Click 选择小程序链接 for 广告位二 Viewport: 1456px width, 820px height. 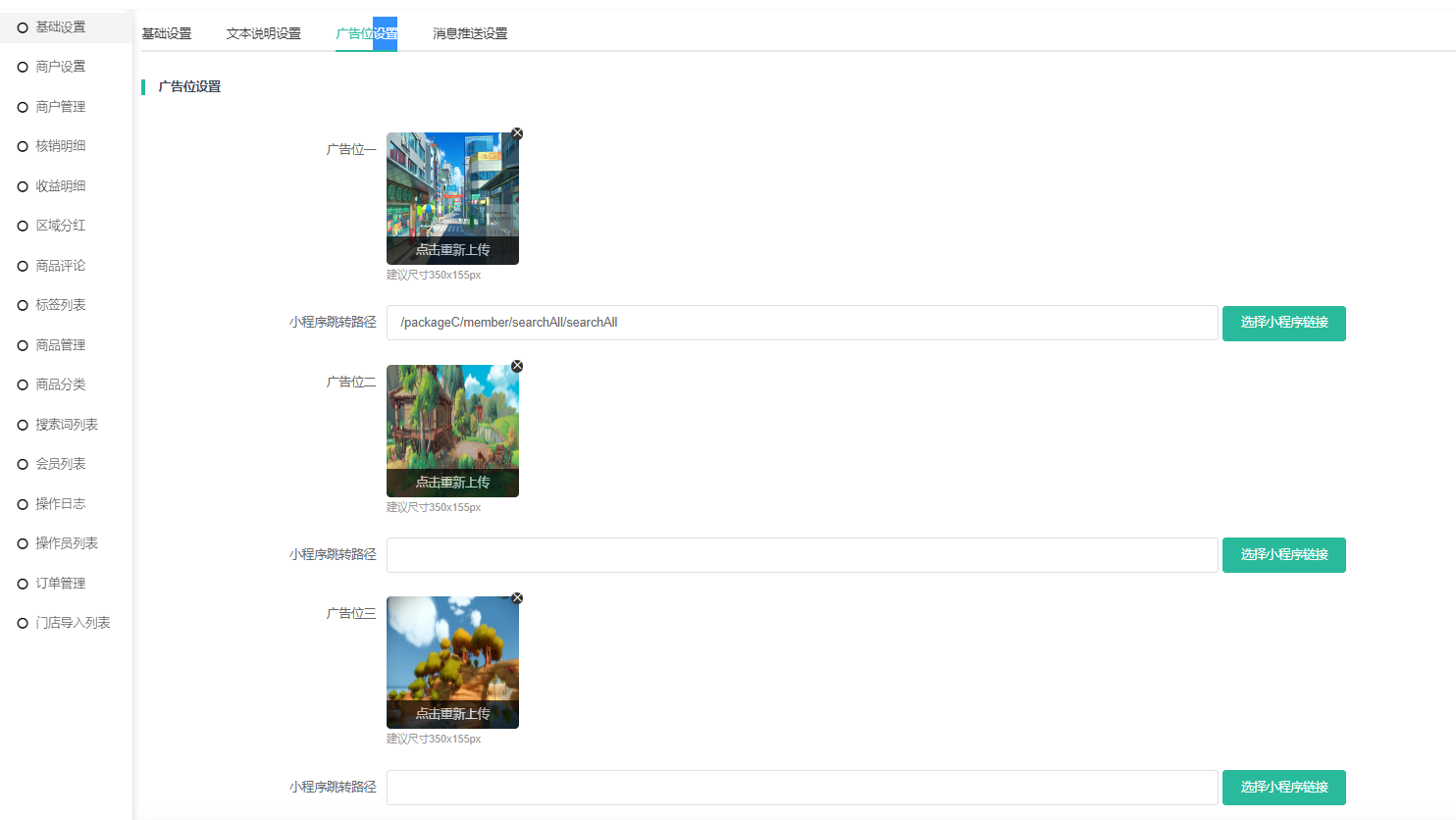(x=1284, y=555)
